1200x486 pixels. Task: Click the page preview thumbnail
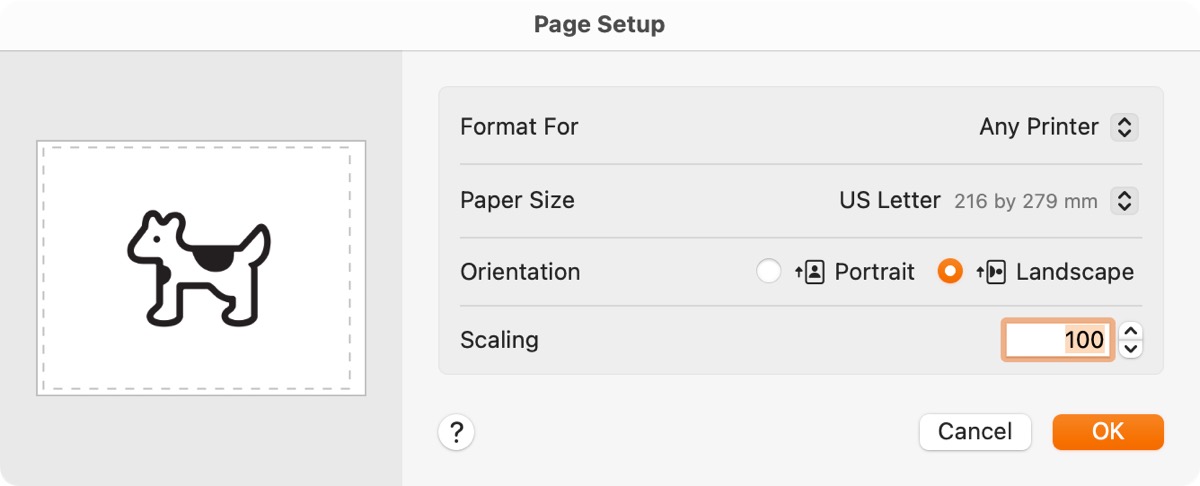[x=201, y=268]
